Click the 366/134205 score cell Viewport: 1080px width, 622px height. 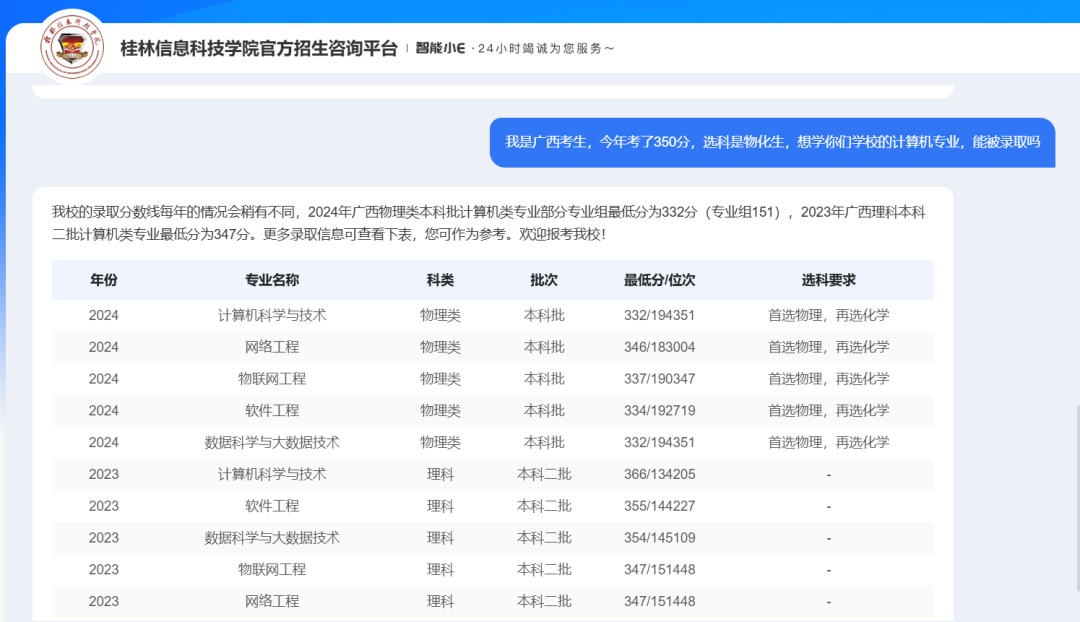click(x=659, y=474)
